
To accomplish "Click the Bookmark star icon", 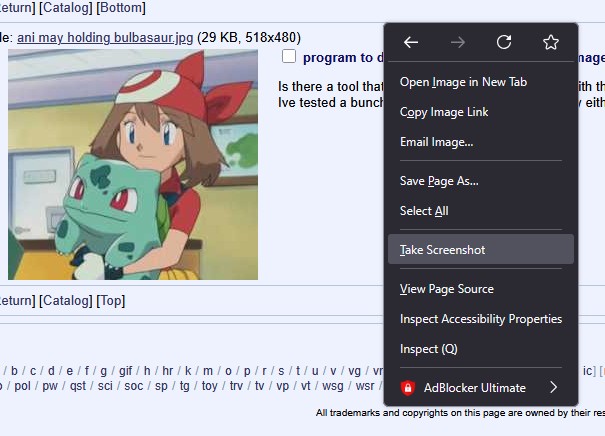I will pos(551,42).
